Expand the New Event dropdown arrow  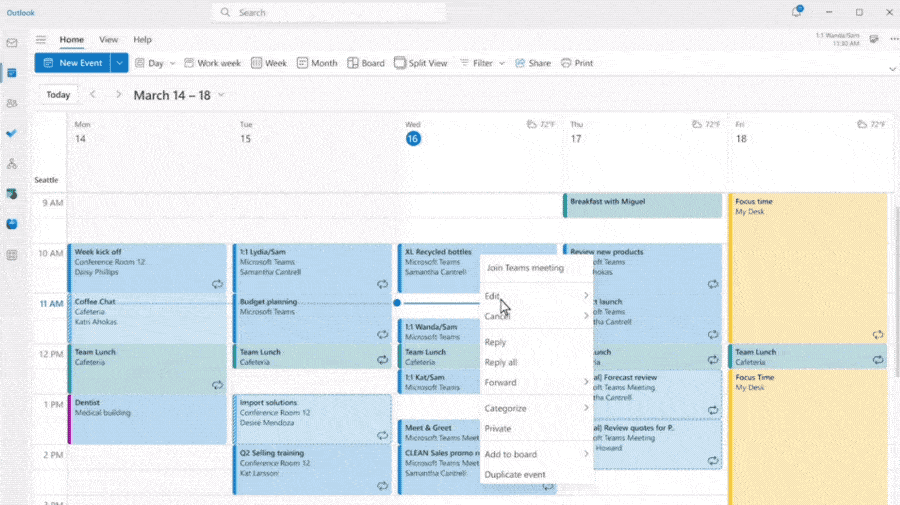tap(120, 63)
